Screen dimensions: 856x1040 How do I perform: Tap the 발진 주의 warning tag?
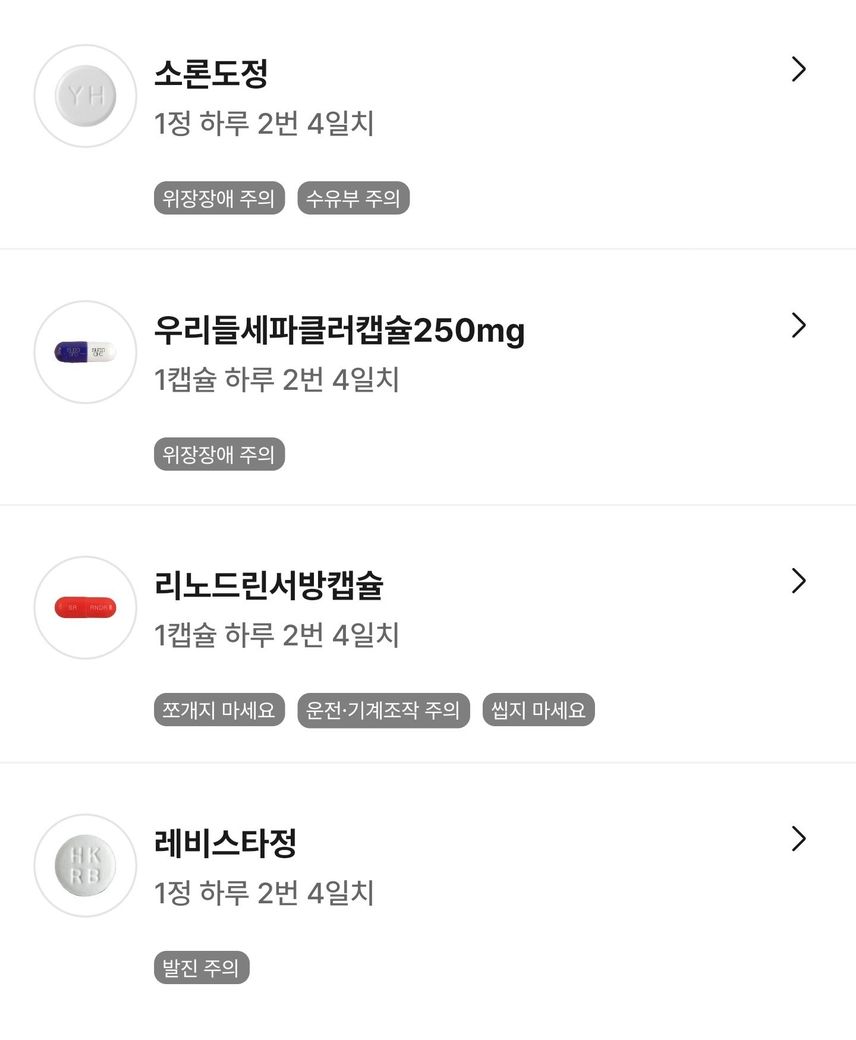click(x=201, y=968)
